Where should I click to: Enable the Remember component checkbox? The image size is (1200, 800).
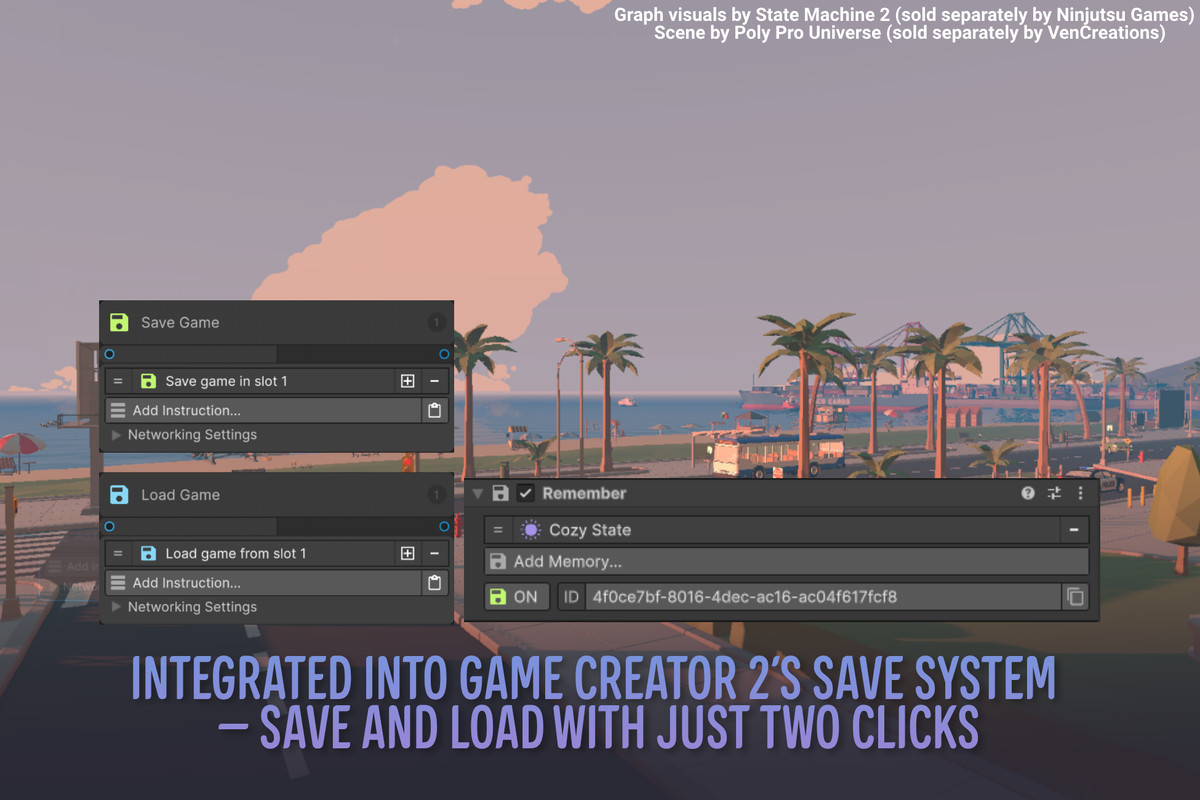point(524,492)
